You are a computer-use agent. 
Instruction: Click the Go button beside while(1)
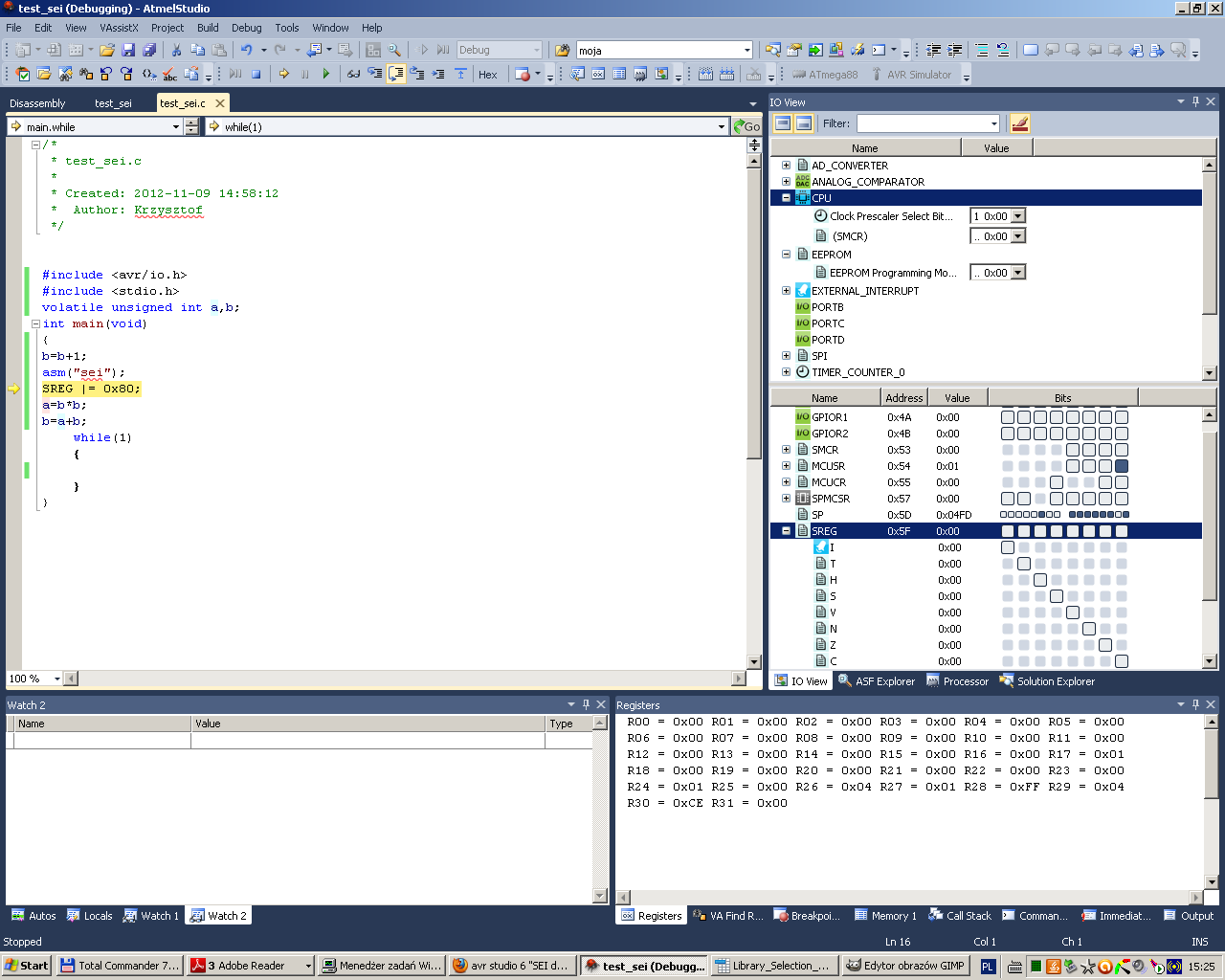(x=746, y=126)
